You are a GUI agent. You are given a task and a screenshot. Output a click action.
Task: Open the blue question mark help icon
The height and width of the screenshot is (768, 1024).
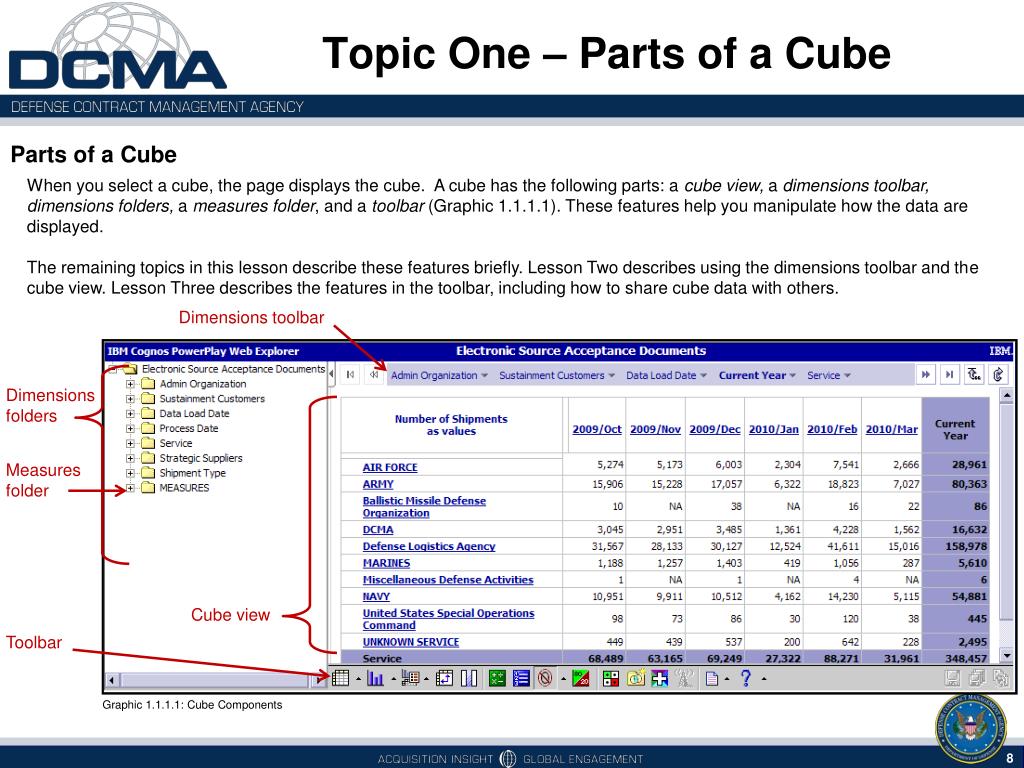pos(746,679)
